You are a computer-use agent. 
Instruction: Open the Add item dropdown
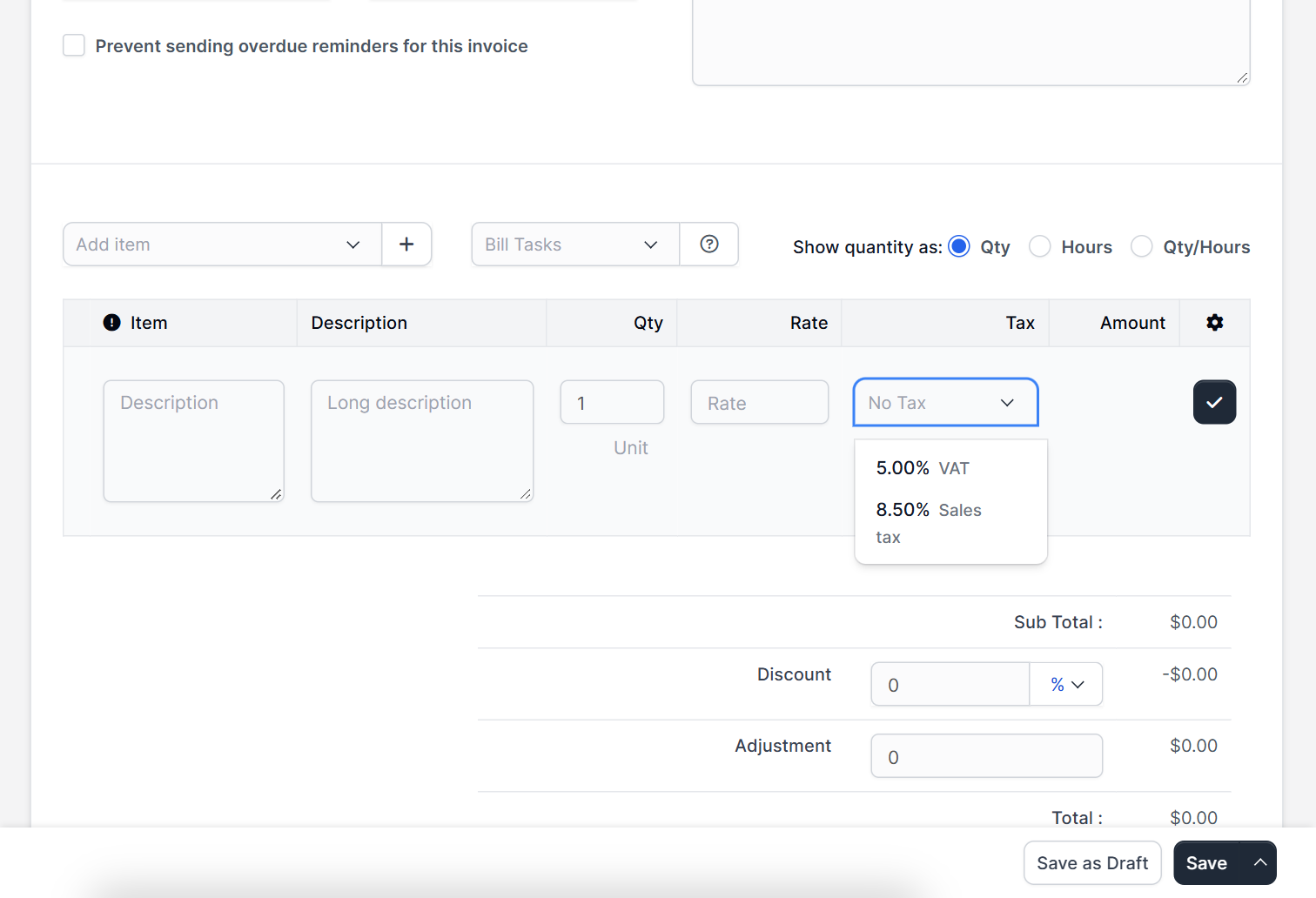(x=223, y=245)
